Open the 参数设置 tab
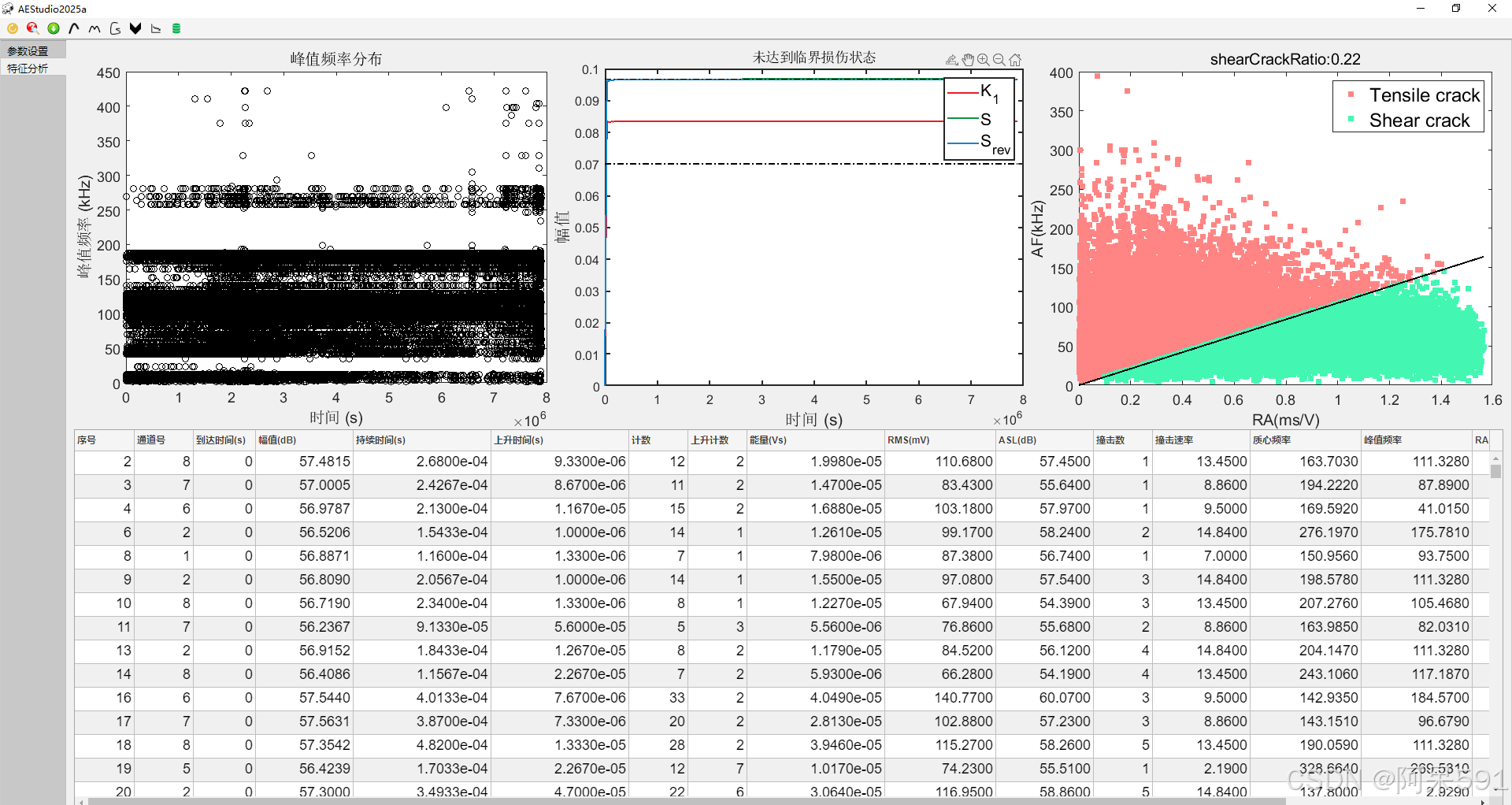The image size is (1512, 805). click(x=32, y=50)
